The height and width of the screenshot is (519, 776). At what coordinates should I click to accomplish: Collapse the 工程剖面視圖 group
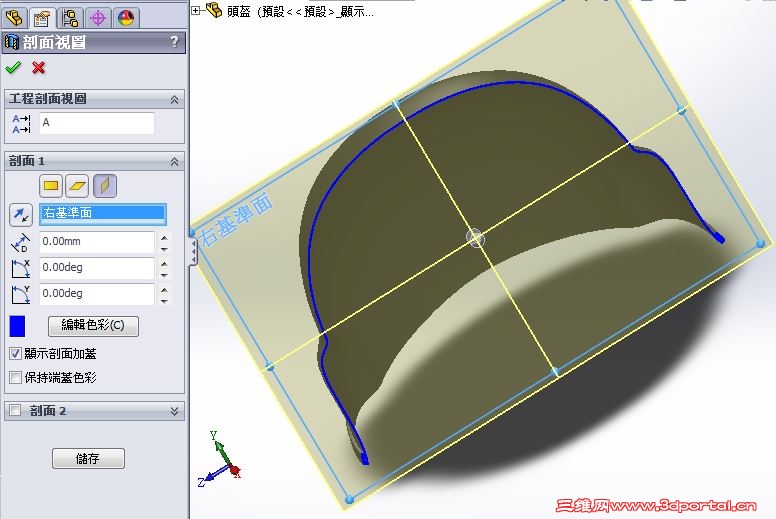[x=174, y=99]
